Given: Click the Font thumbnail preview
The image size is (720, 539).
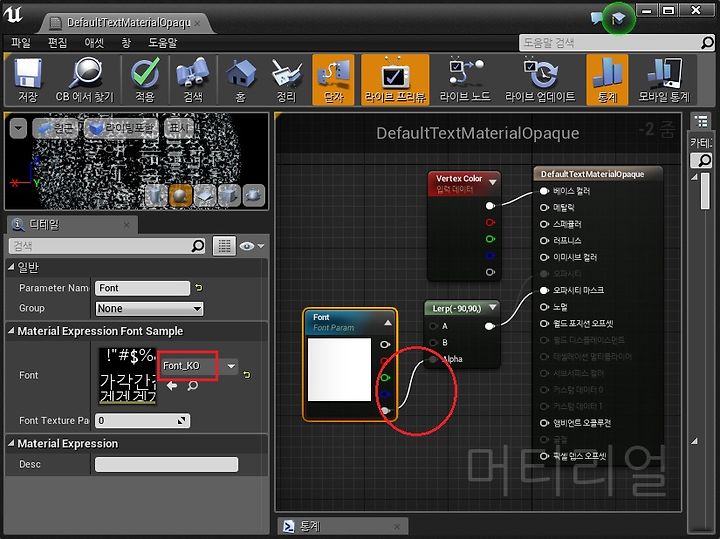Looking at the screenshot, I should (x=128, y=376).
